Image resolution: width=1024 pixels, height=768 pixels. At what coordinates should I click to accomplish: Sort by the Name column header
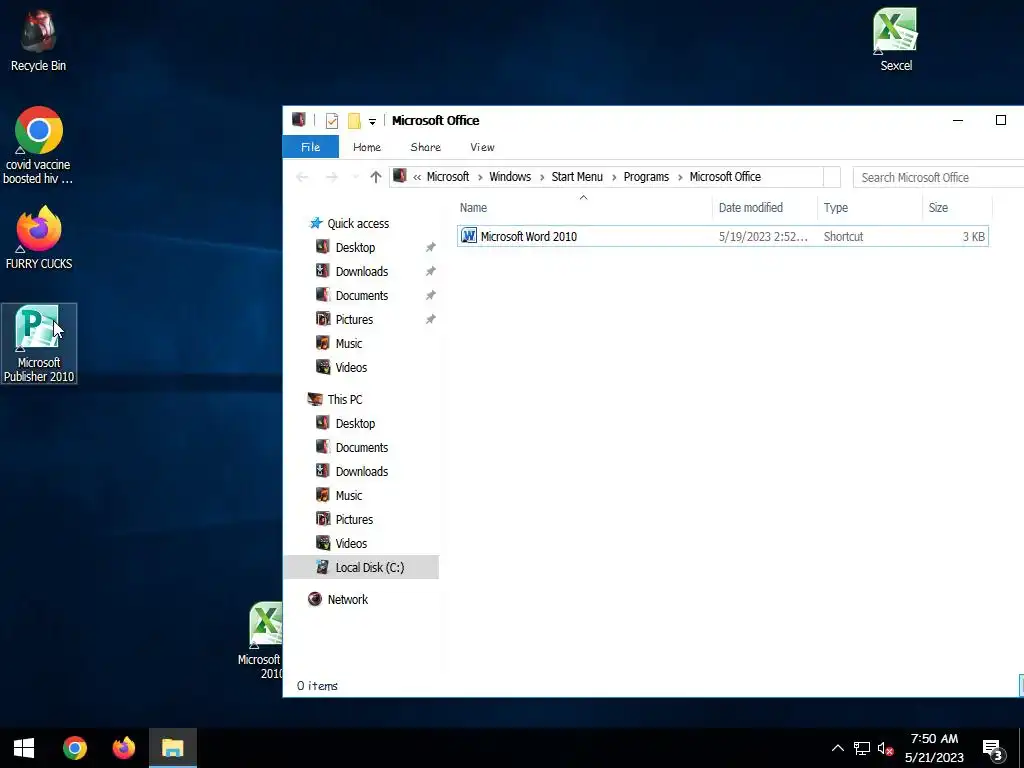tap(584, 208)
